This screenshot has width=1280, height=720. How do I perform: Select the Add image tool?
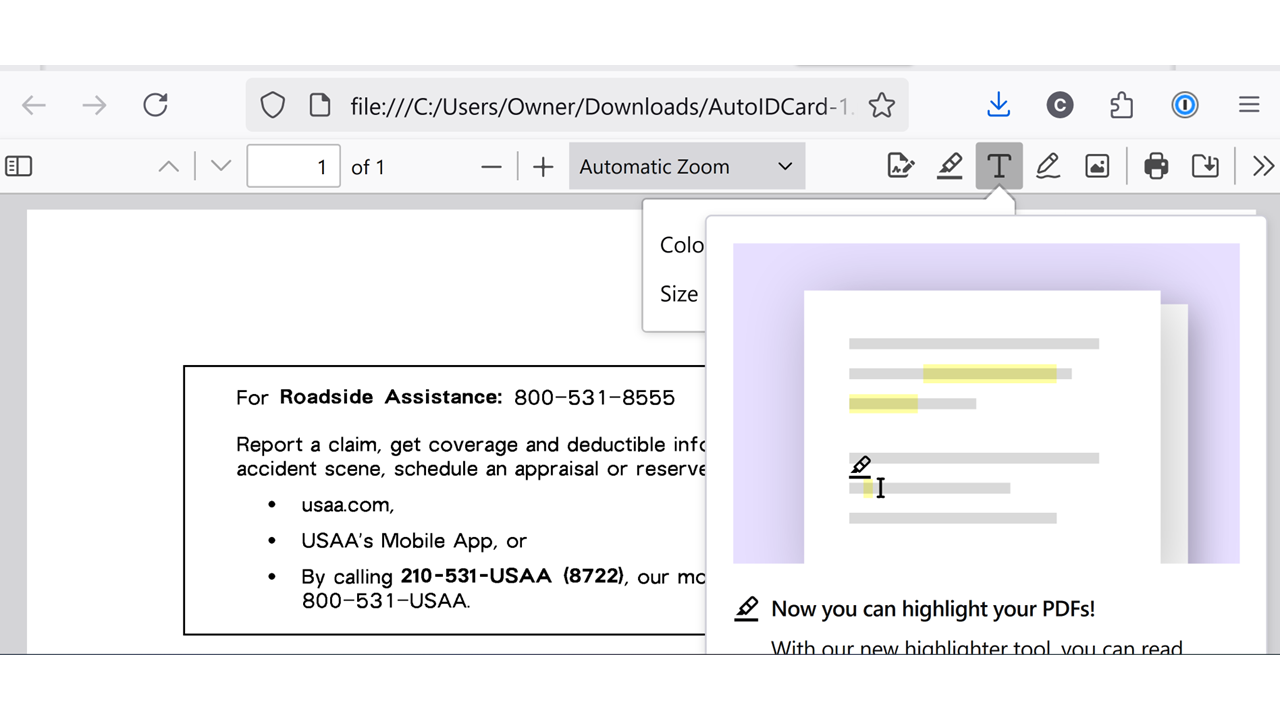tap(1097, 166)
